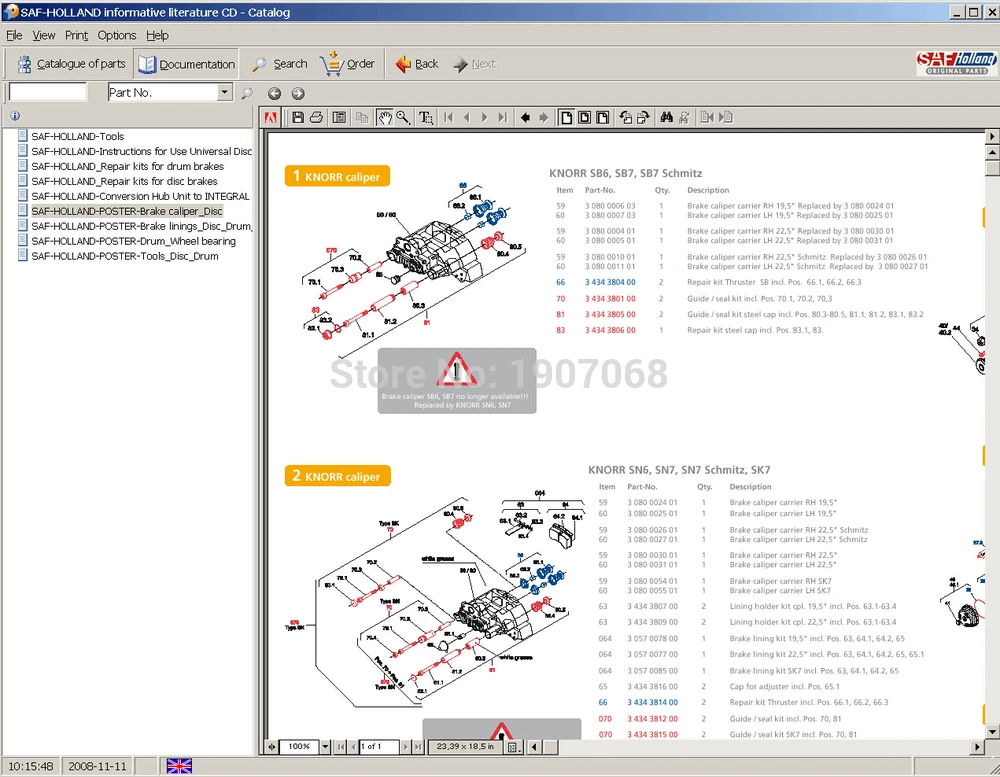Open Repair kits for disc brakes
The image size is (1000, 777).
tap(124, 181)
